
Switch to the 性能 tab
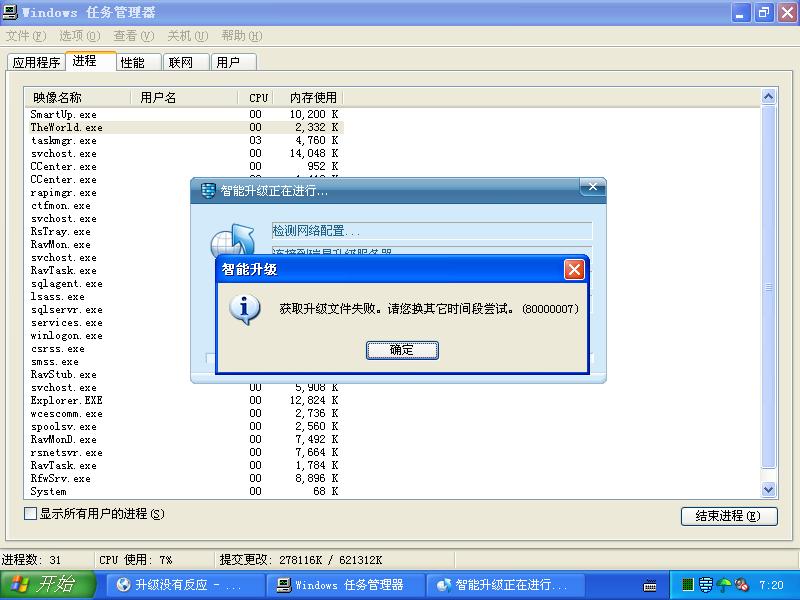click(x=139, y=62)
